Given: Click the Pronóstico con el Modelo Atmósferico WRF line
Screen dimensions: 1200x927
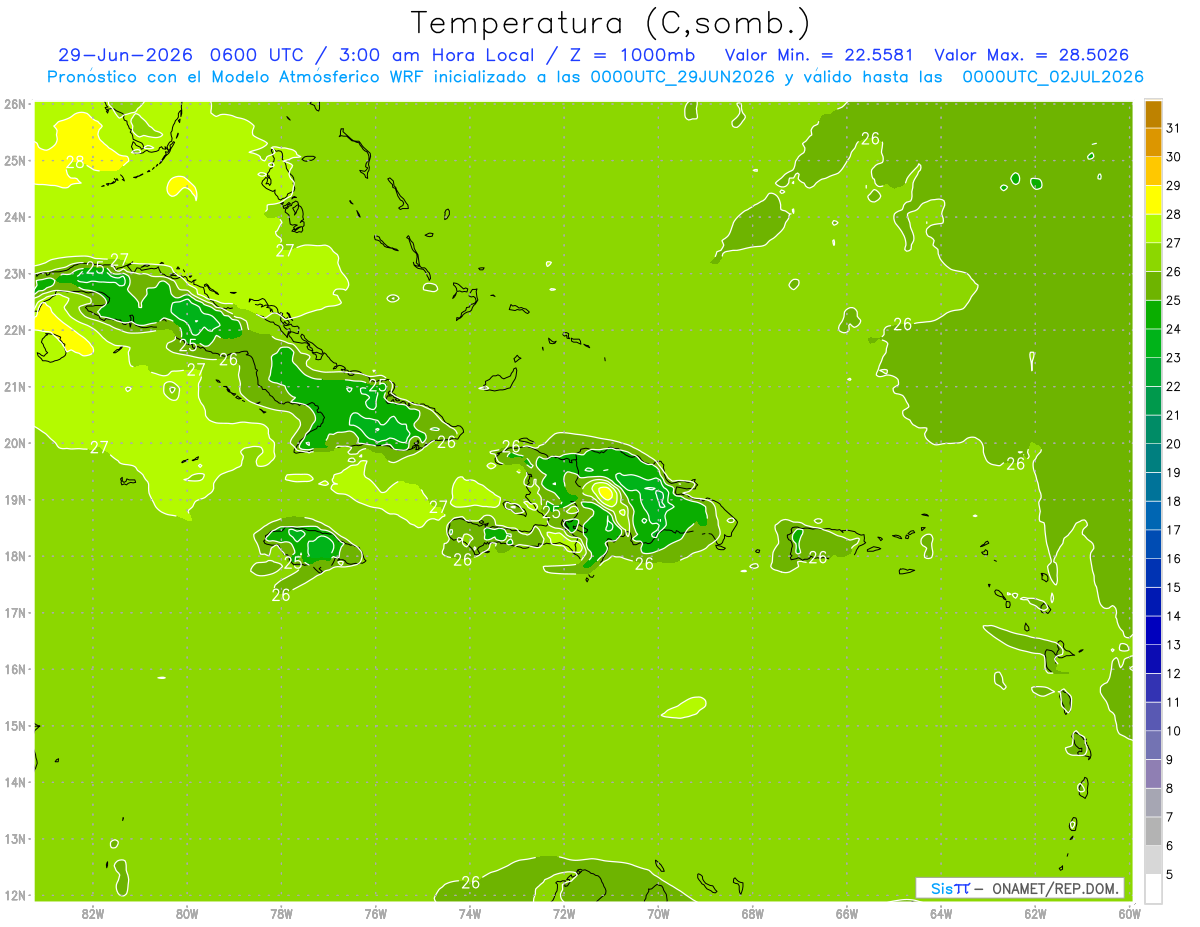Looking at the screenshot, I should coord(596,77).
